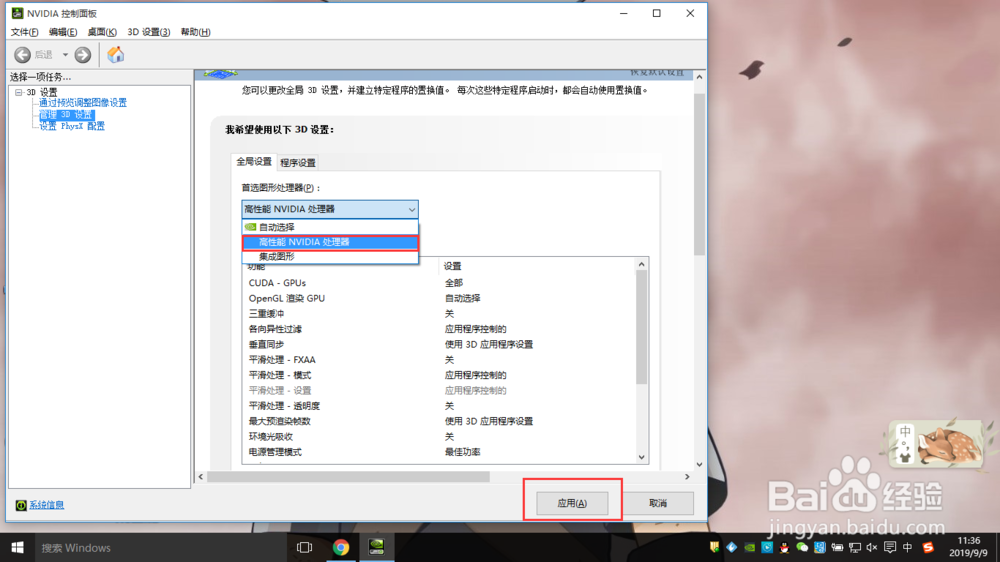Click the main panel vertical scrollbar down arrow
The height and width of the screenshot is (562, 1000).
[700, 464]
